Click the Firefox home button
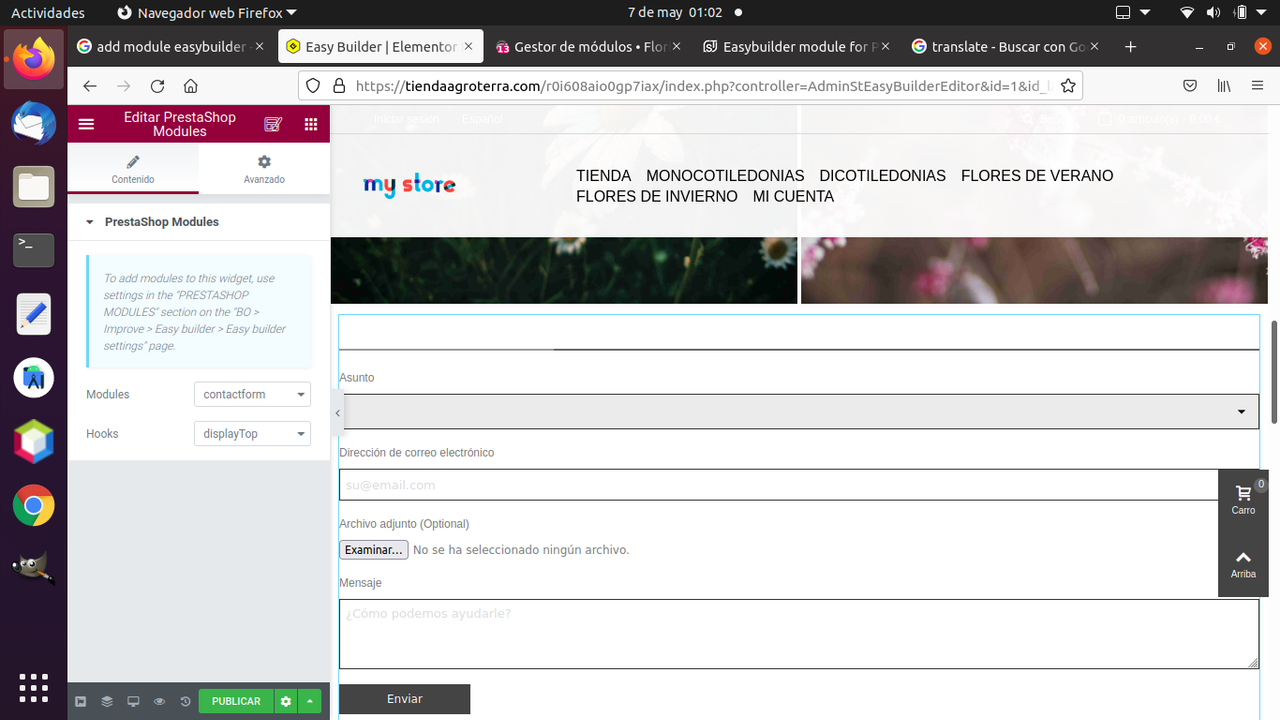Image resolution: width=1280 pixels, height=720 pixels. (x=190, y=86)
